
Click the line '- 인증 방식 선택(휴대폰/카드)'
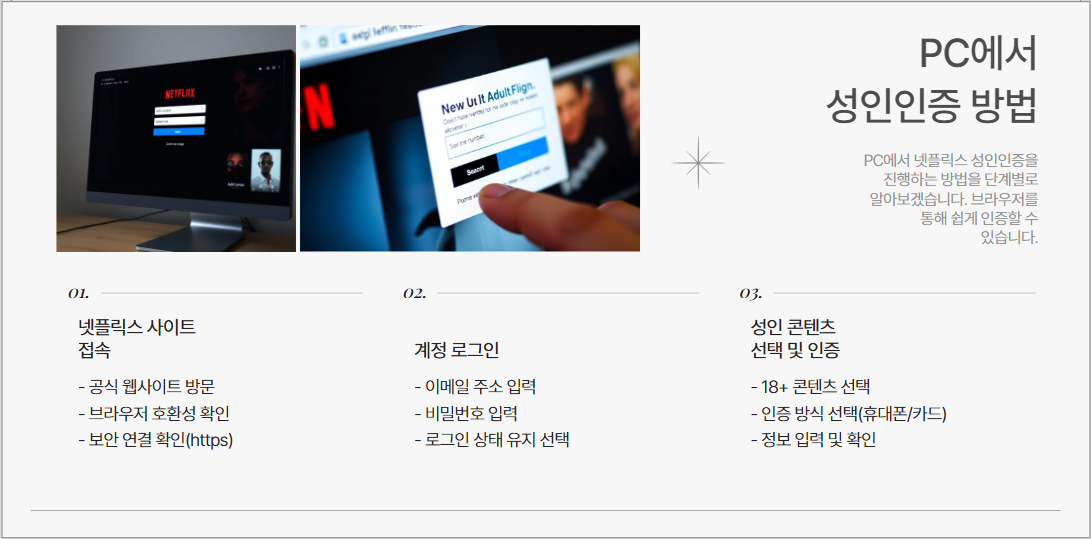coord(849,414)
